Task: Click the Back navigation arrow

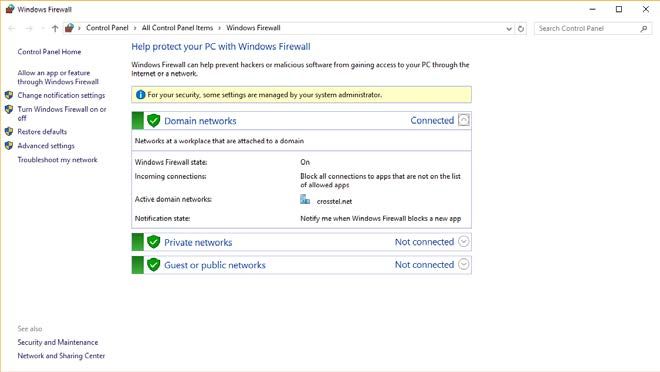Action: pyautogui.click(x=12, y=28)
